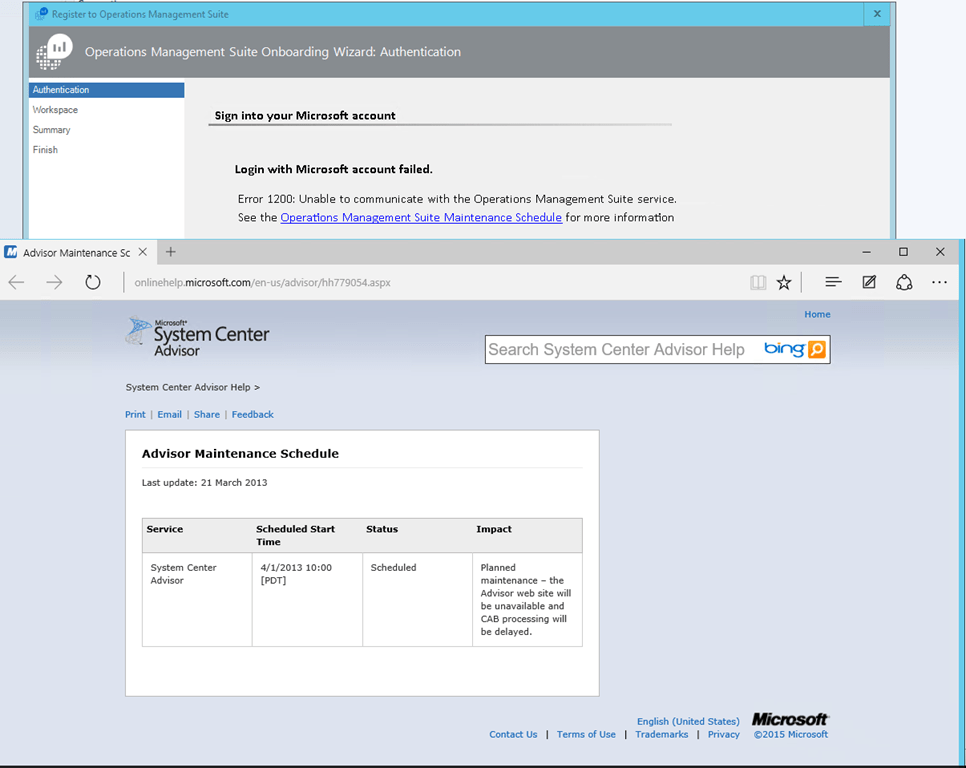
Task: Go back in the Edge browser
Action: tap(17, 283)
